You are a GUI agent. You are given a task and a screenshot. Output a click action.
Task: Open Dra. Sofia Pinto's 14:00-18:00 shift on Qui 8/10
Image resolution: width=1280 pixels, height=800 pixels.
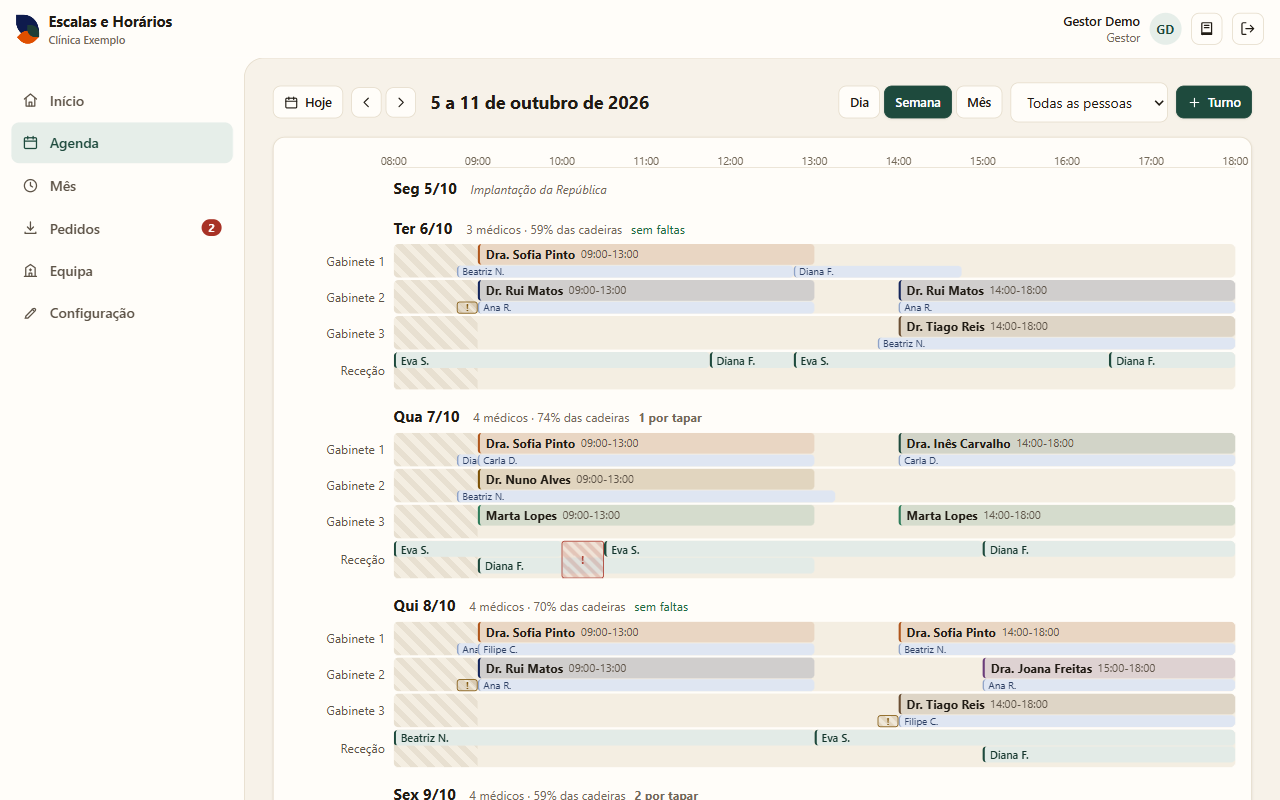[1067, 632]
